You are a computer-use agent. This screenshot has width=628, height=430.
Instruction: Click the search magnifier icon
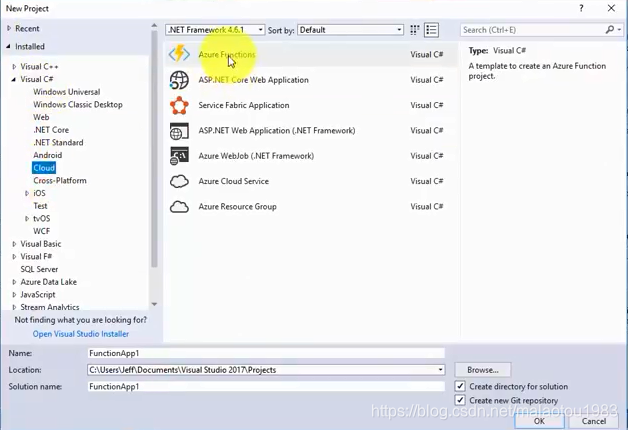point(610,30)
